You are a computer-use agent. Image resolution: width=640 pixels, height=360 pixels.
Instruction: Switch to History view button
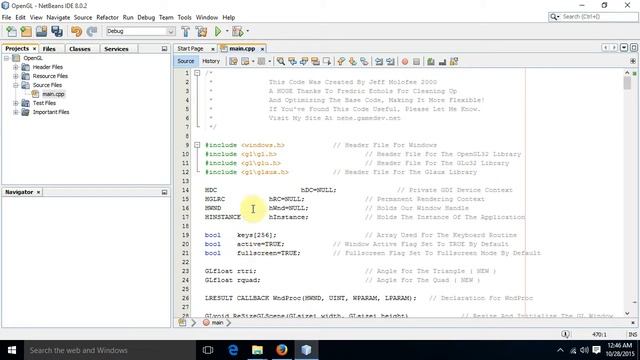[211, 61]
